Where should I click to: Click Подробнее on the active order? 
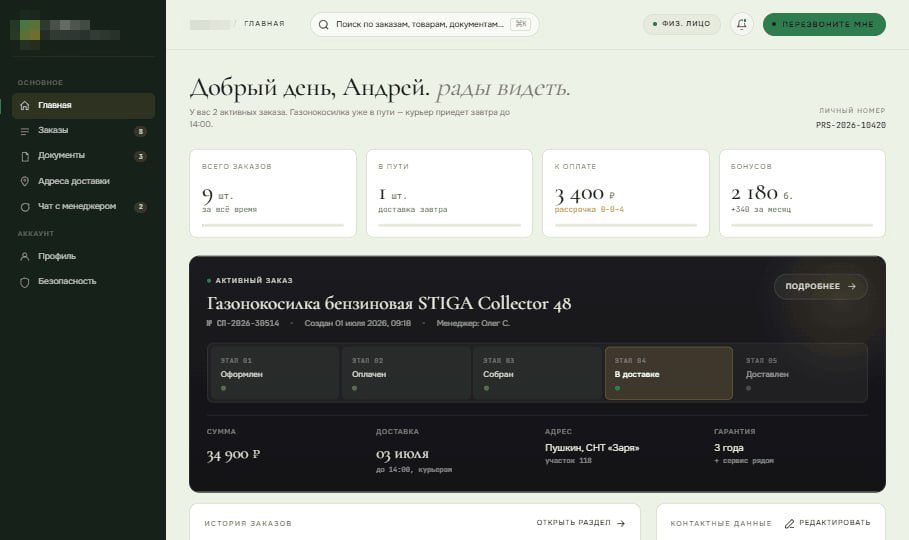coord(820,287)
